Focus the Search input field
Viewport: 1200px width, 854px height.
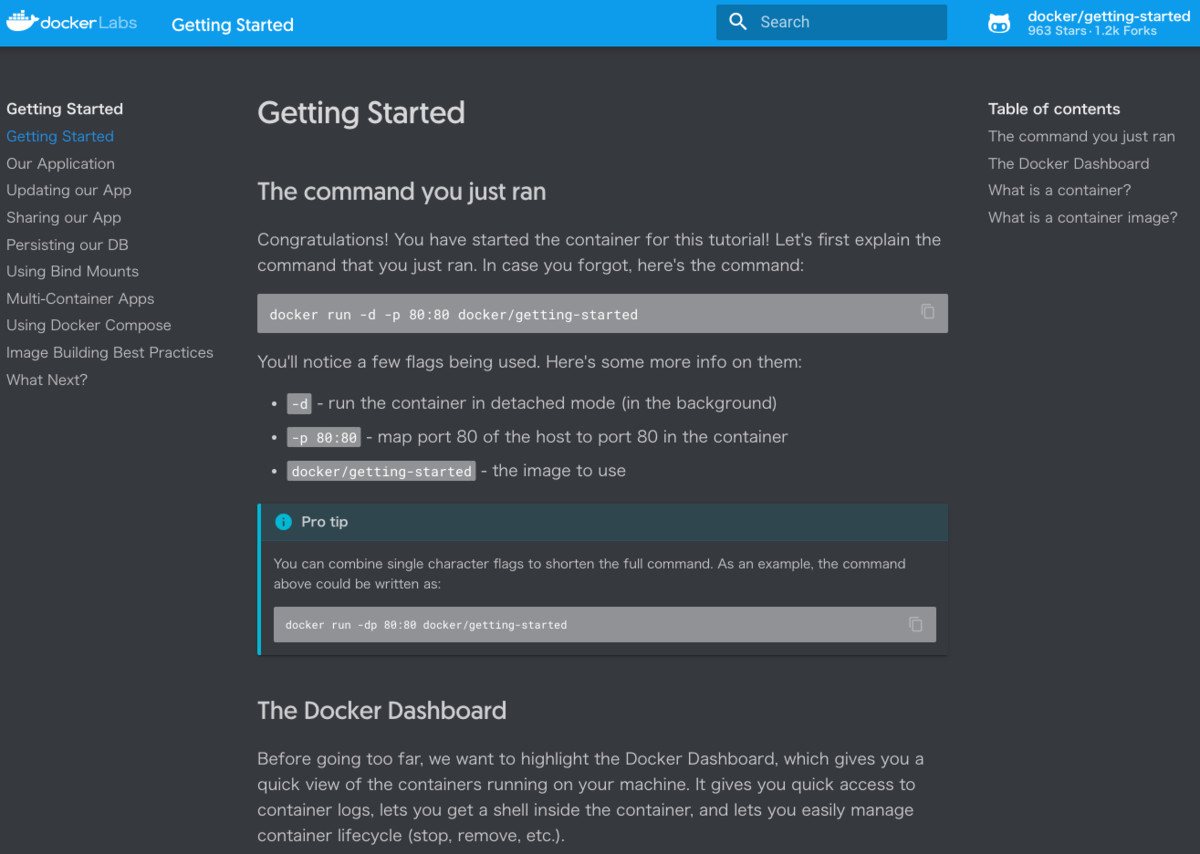[831, 22]
